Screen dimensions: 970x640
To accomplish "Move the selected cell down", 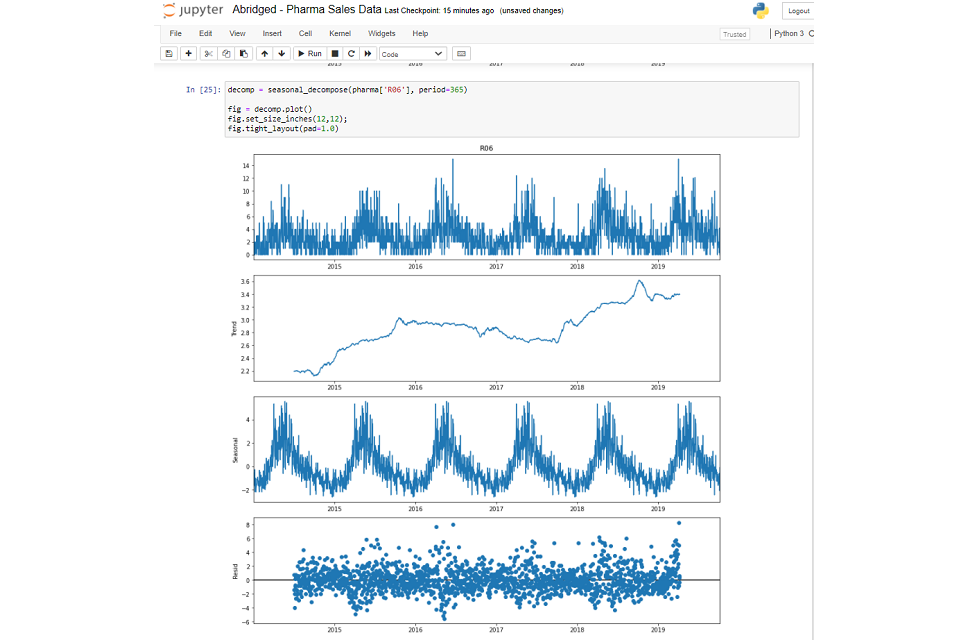I will 282,54.
